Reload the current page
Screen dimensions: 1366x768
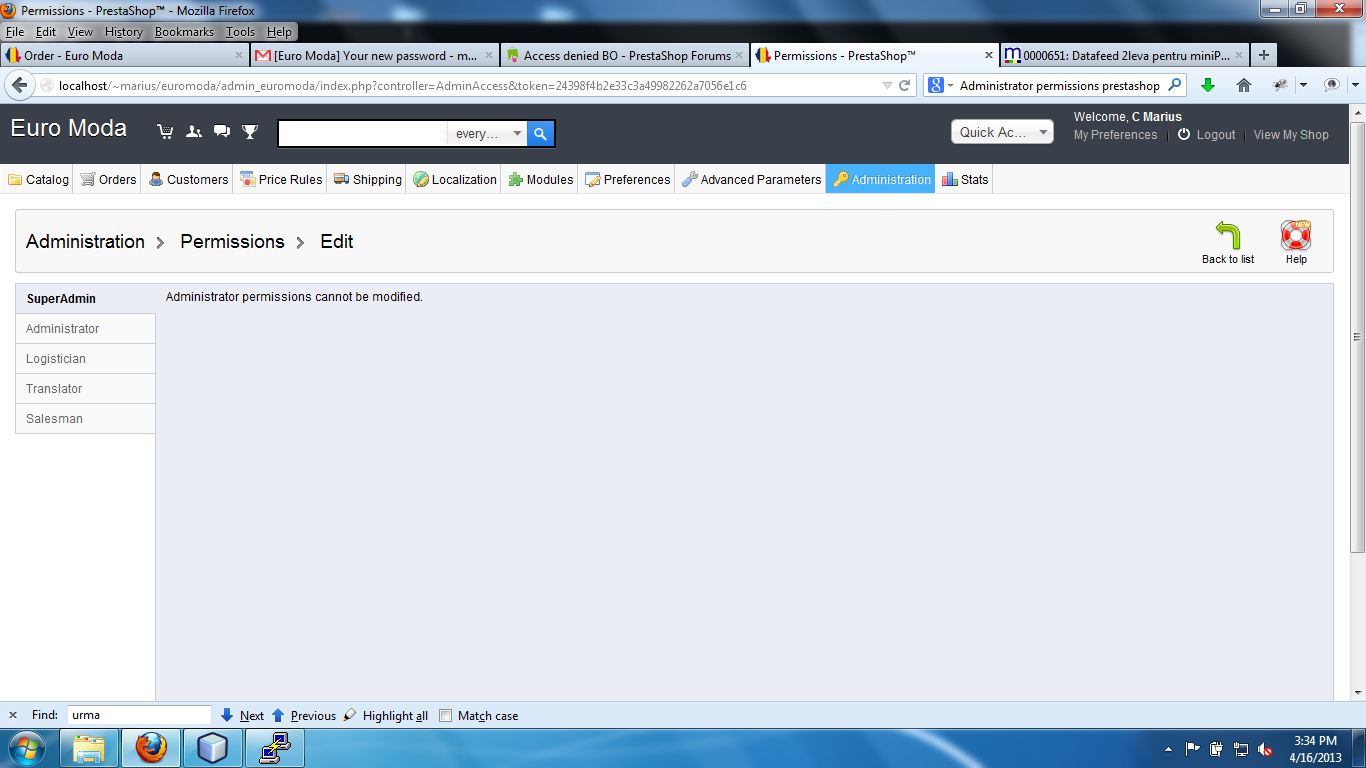(x=905, y=86)
